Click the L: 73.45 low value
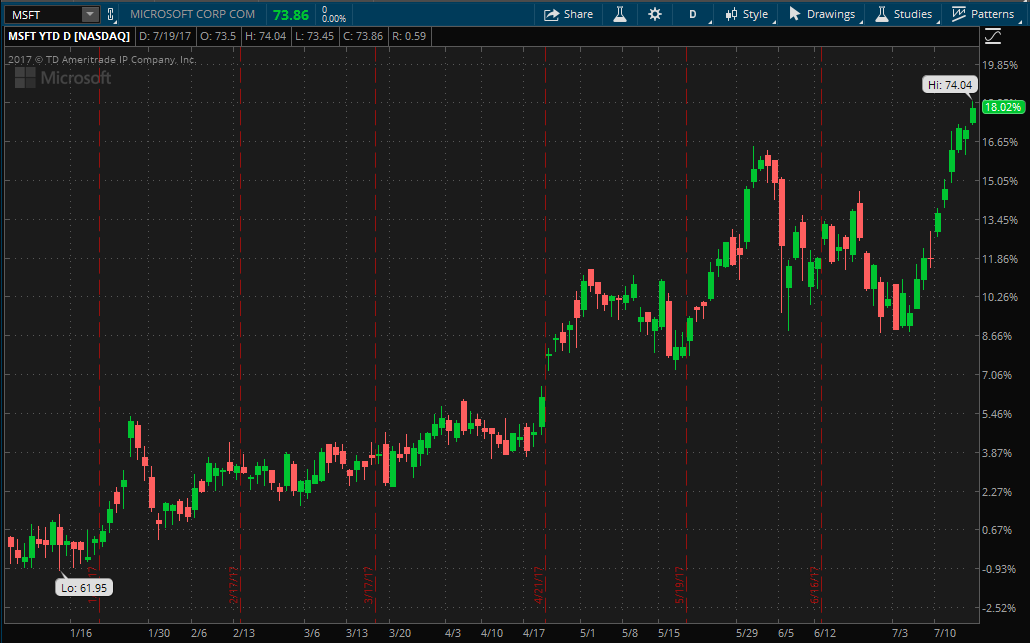 click(314, 36)
